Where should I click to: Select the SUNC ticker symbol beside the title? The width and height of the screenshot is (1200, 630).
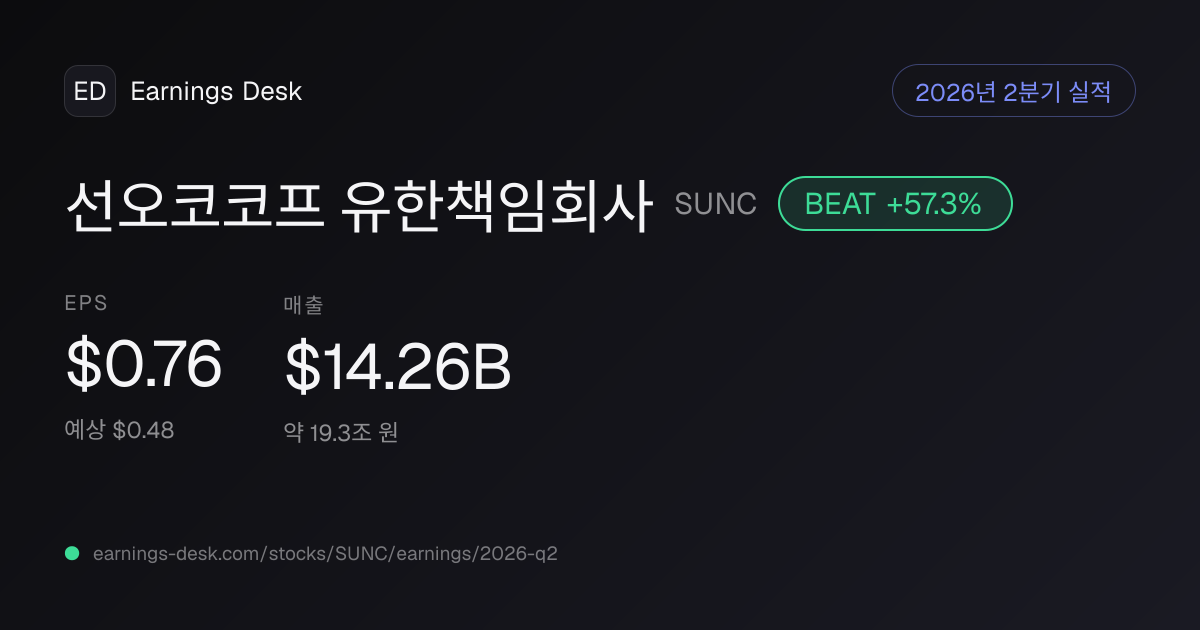tap(716, 204)
